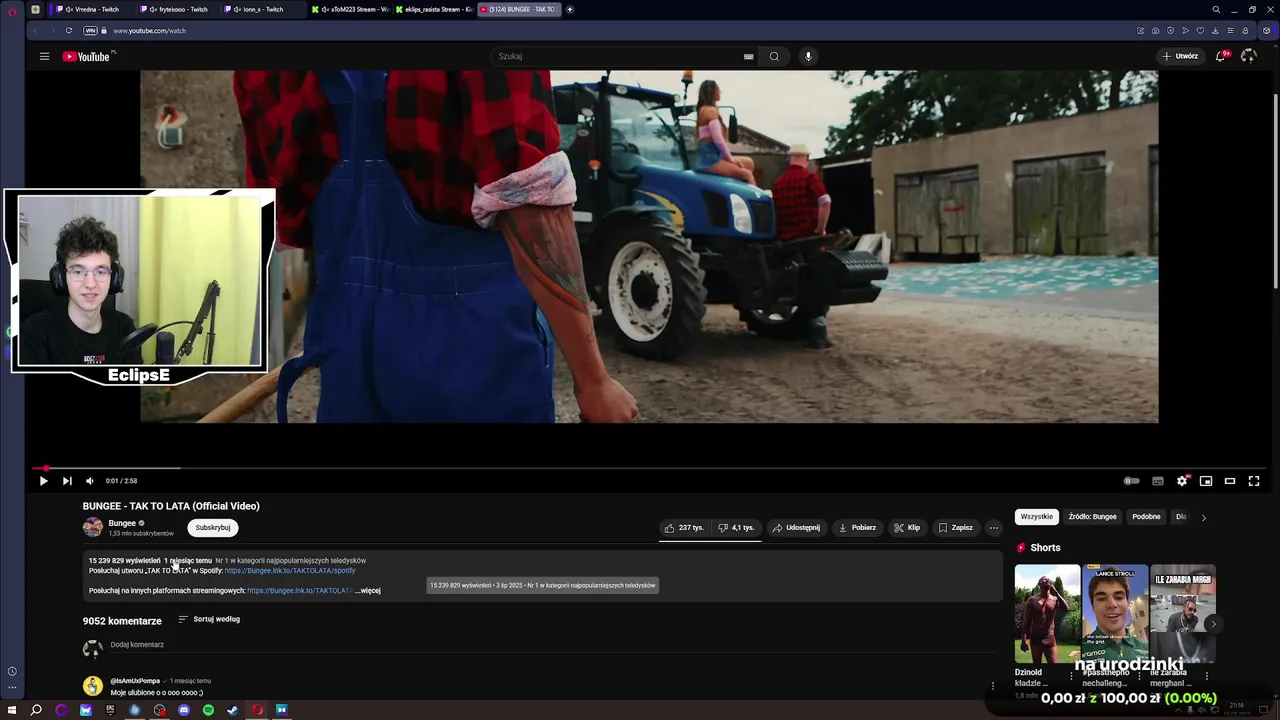
Task: Open Windows Start menu
Action: [12, 710]
